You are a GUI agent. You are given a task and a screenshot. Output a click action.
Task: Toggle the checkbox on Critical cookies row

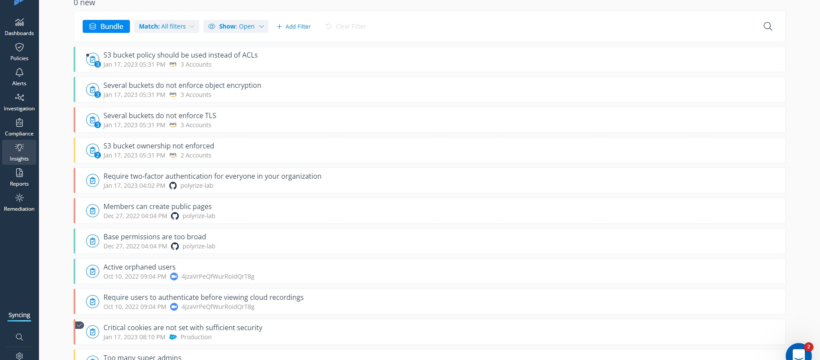(79, 325)
